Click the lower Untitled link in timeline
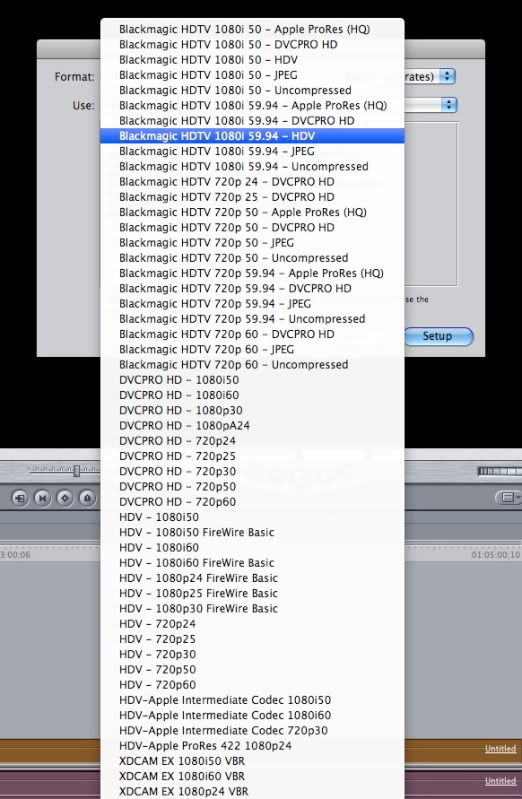 (x=500, y=780)
